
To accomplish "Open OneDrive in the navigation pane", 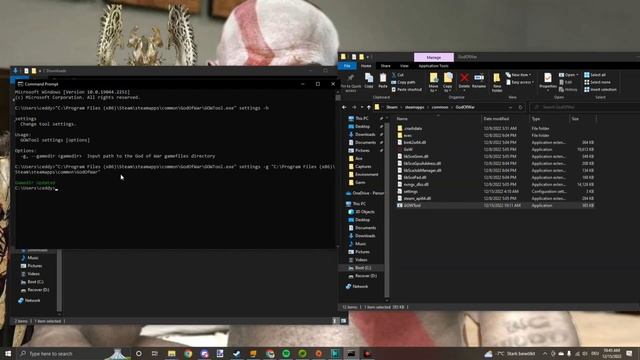I will (368, 193).
